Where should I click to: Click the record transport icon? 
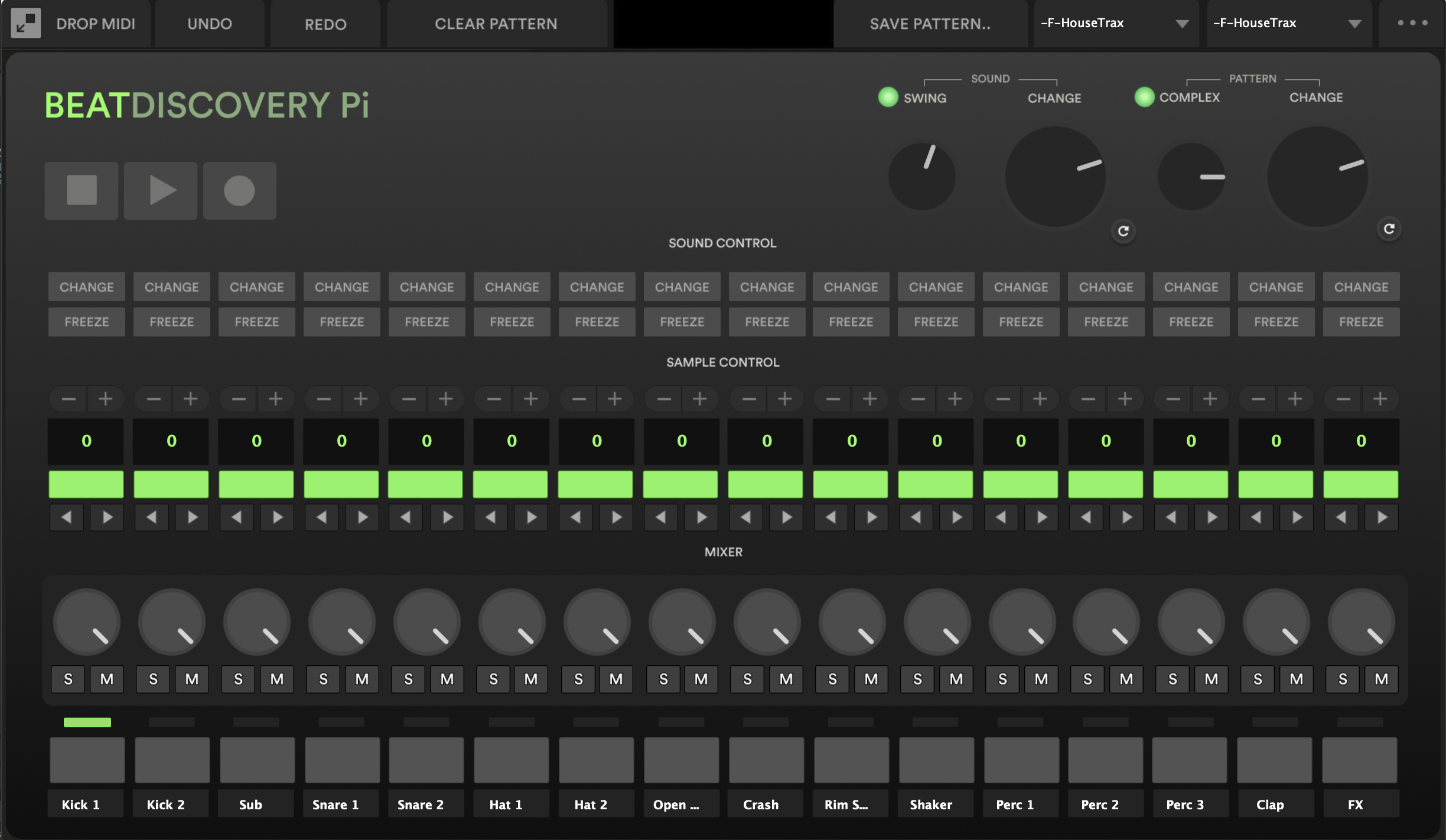[239, 190]
